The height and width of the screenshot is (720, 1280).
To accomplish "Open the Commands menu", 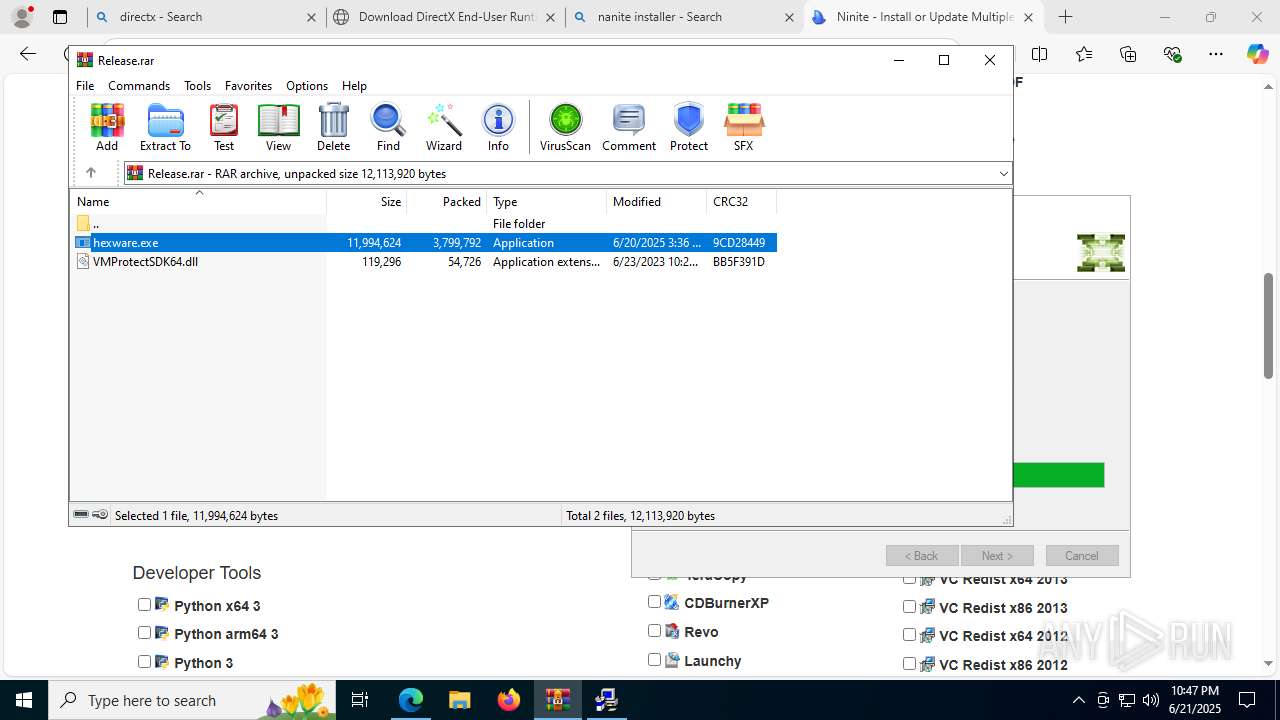I will click(x=139, y=85).
